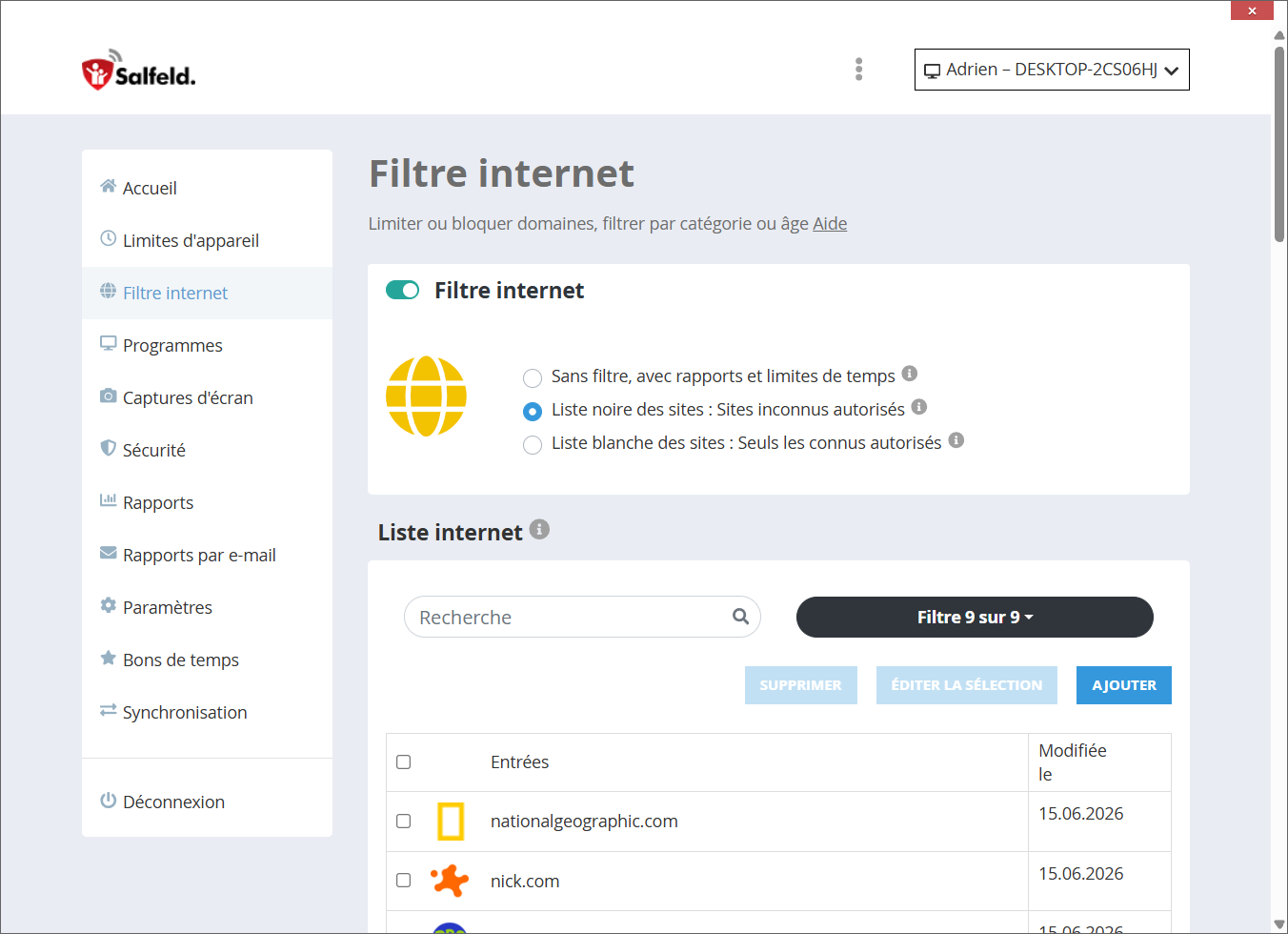Click the AJOUTER button

tap(1124, 685)
